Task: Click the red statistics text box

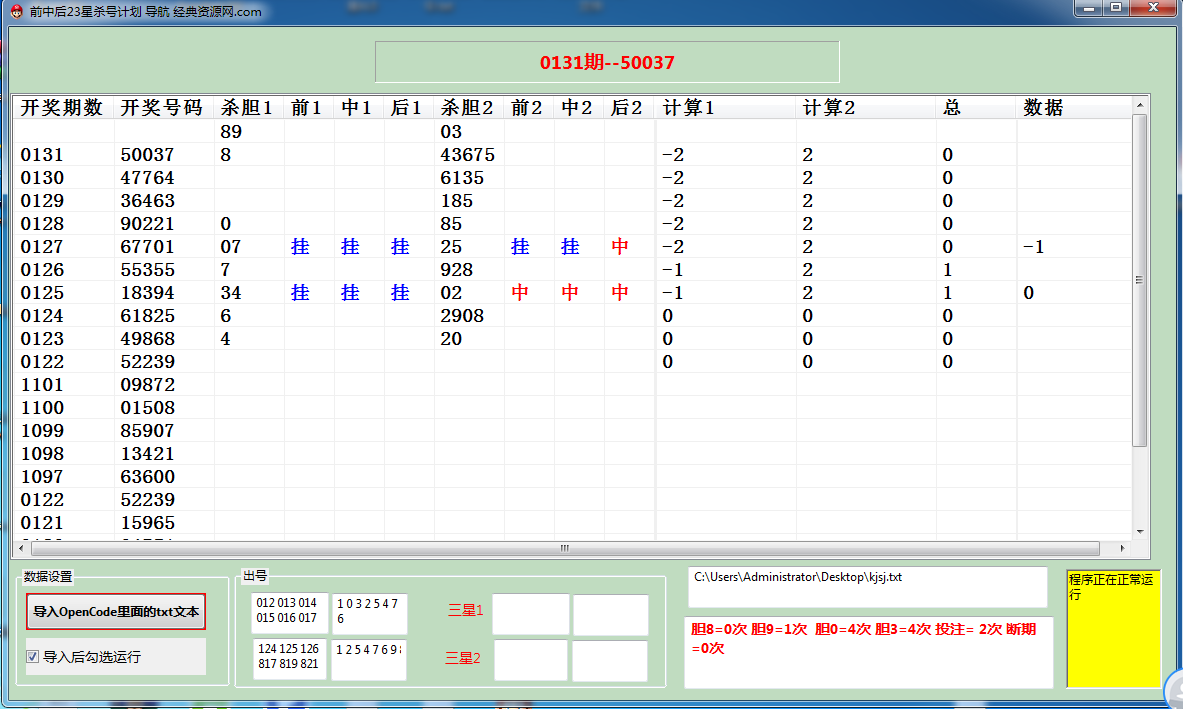Action: (x=868, y=652)
